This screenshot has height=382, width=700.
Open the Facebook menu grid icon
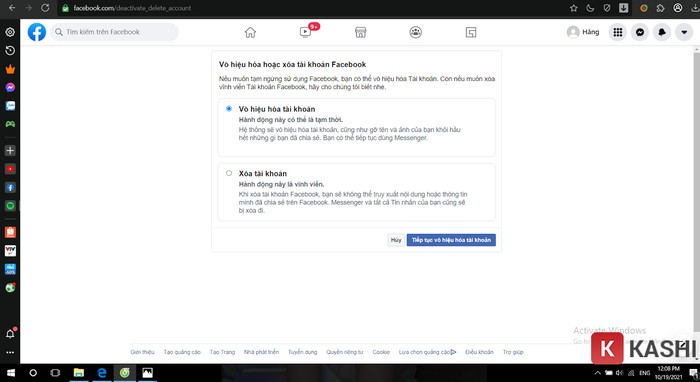coord(617,32)
